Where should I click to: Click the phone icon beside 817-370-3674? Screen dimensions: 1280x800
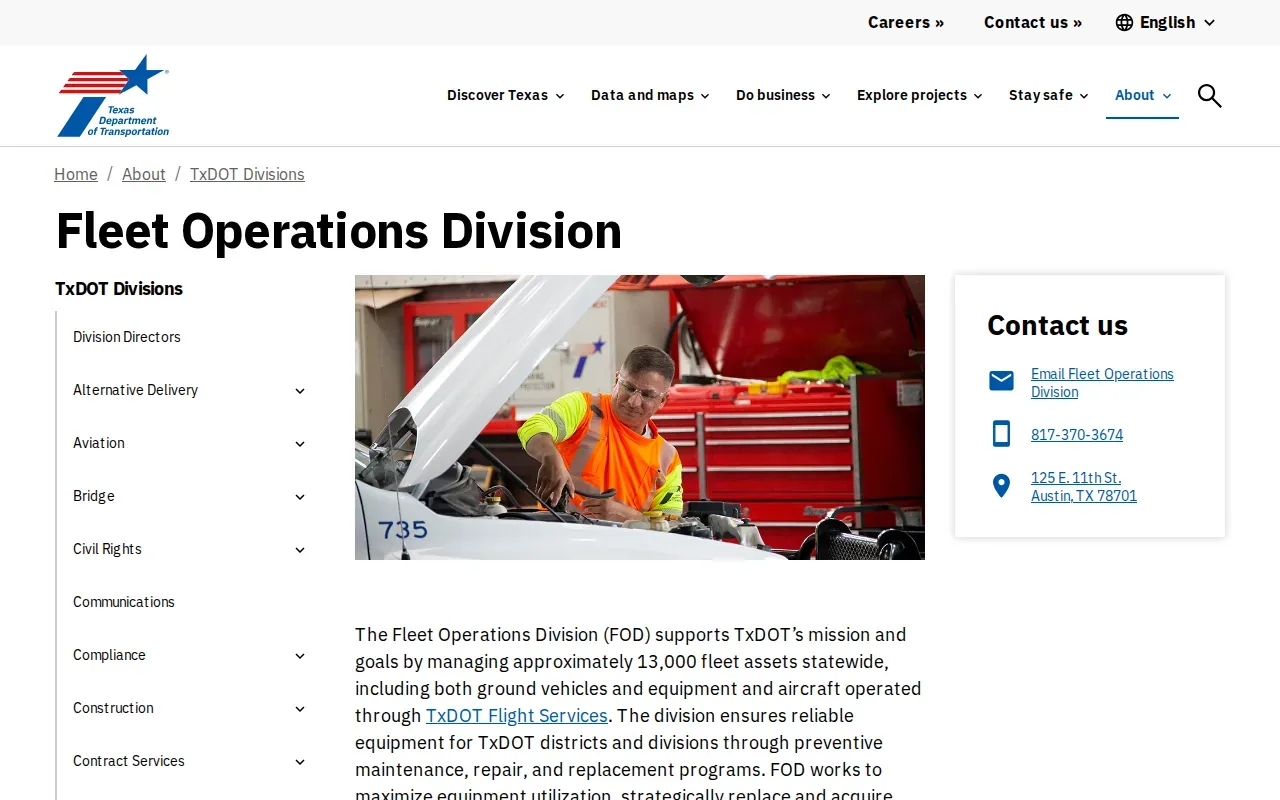pyautogui.click(x=1001, y=434)
